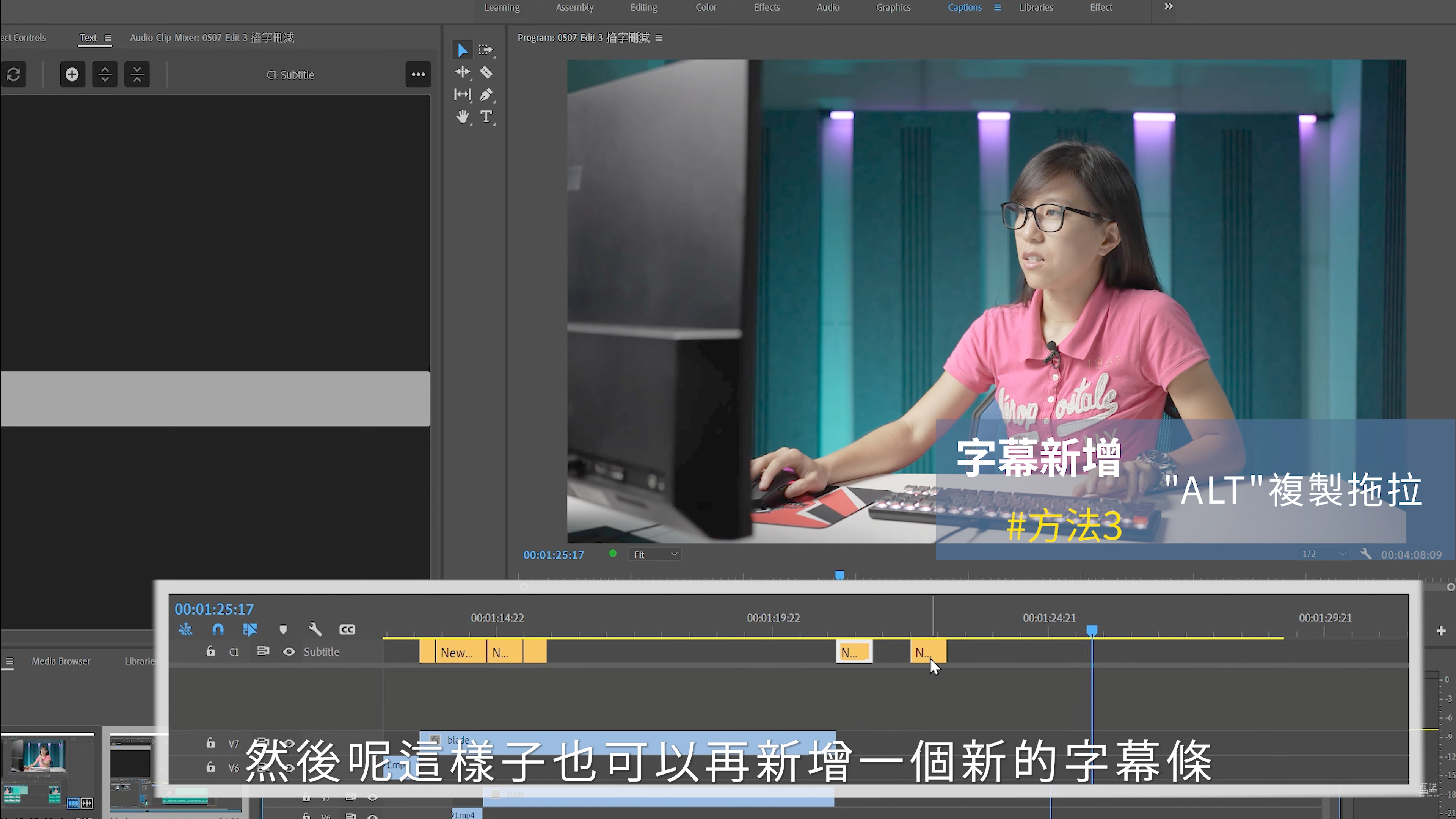1456x819 pixels.
Task: Open Program monitor panel menu
Action: coord(659,38)
